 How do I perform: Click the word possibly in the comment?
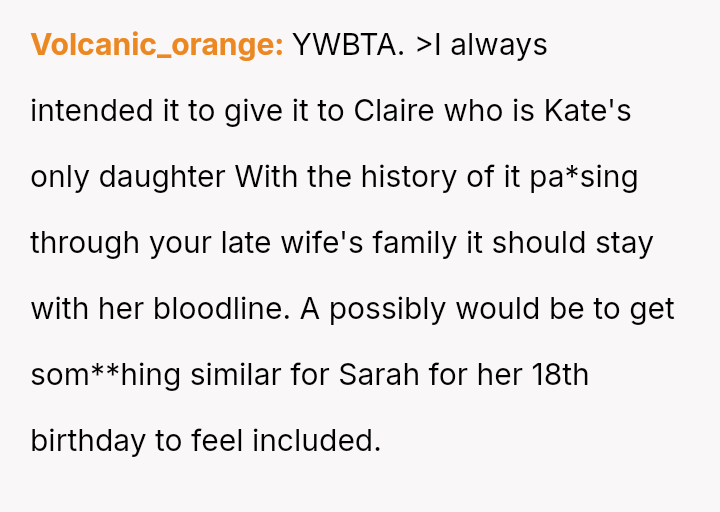click(388, 309)
